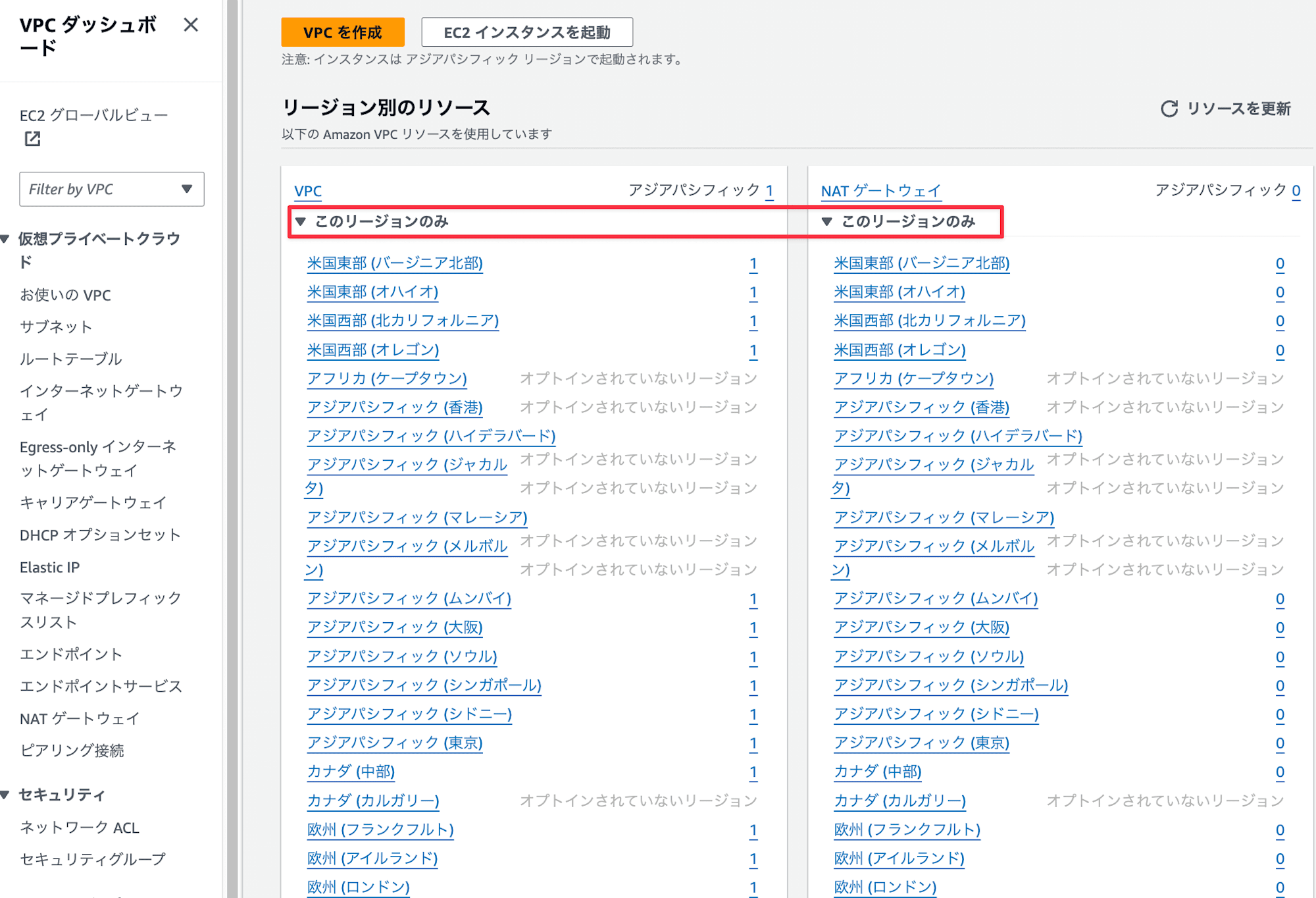Open アジアパシフィック (ハイデラバード) in VPC card
This screenshot has height=898, width=1316.
pos(431,436)
